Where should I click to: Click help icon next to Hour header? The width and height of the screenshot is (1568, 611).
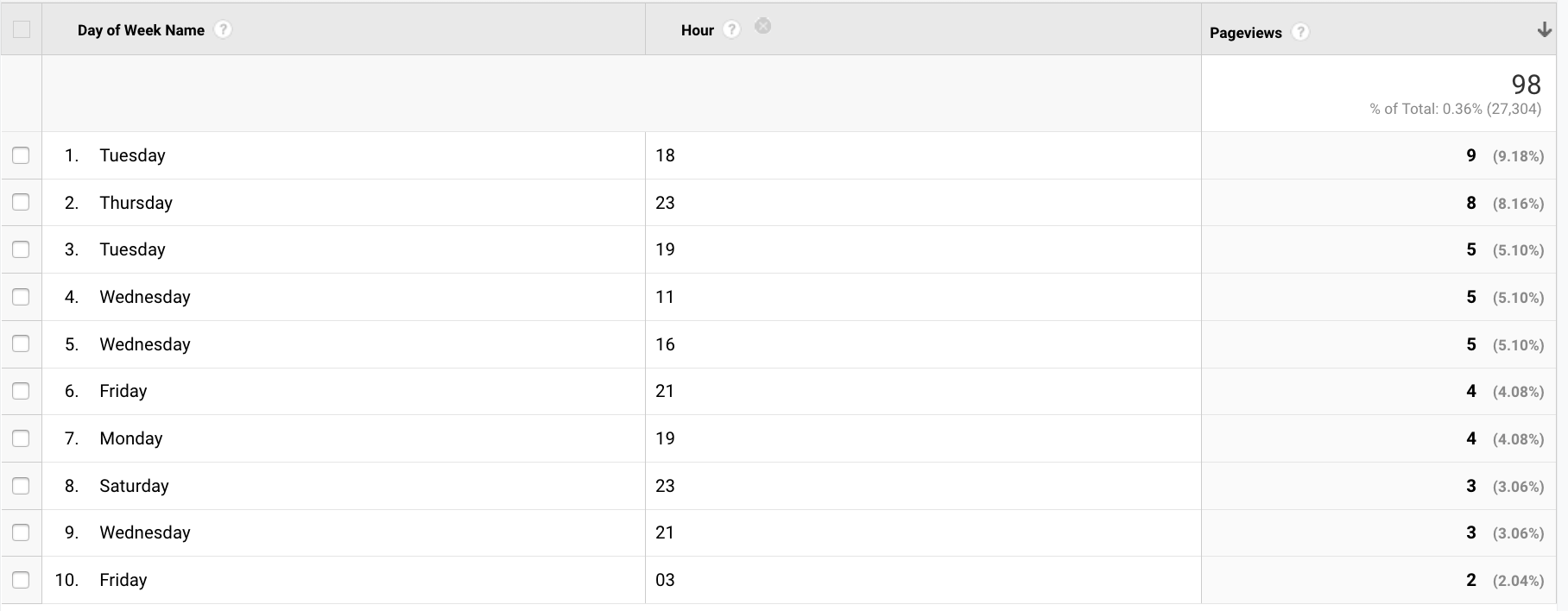click(731, 30)
